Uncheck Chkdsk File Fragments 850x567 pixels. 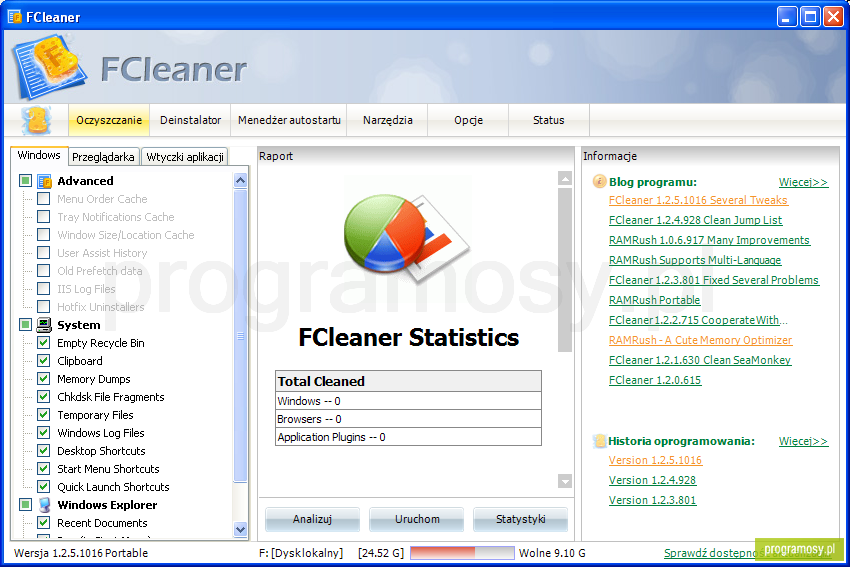point(43,396)
